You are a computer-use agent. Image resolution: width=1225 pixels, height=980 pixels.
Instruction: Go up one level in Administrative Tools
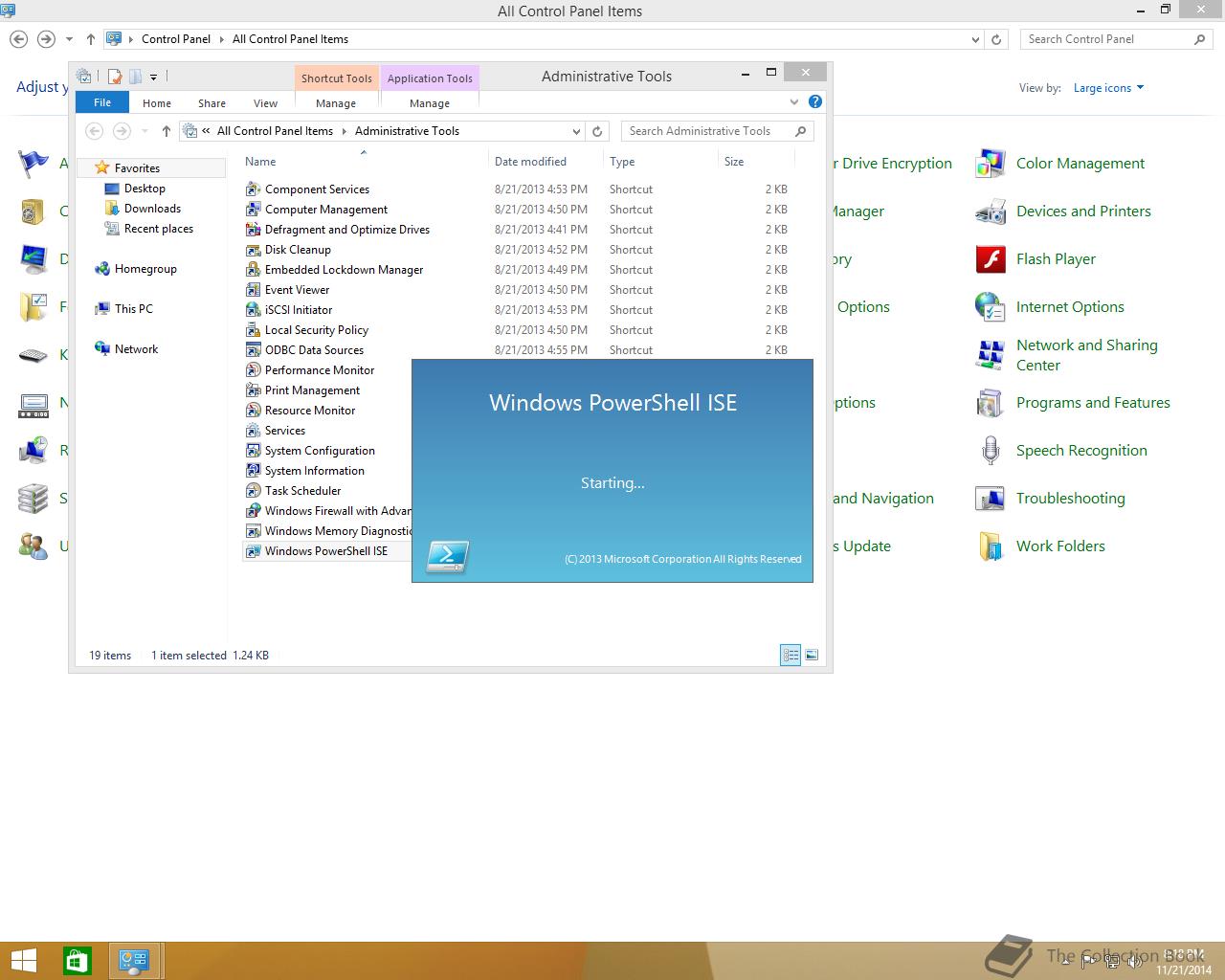point(166,131)
